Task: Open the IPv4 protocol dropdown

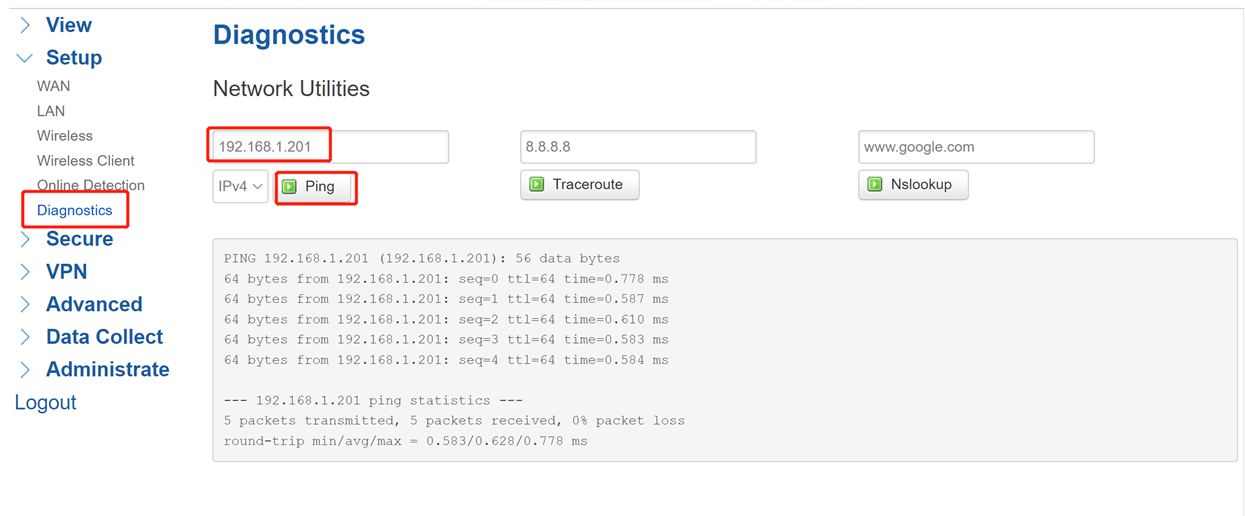Action: (240, 186)
